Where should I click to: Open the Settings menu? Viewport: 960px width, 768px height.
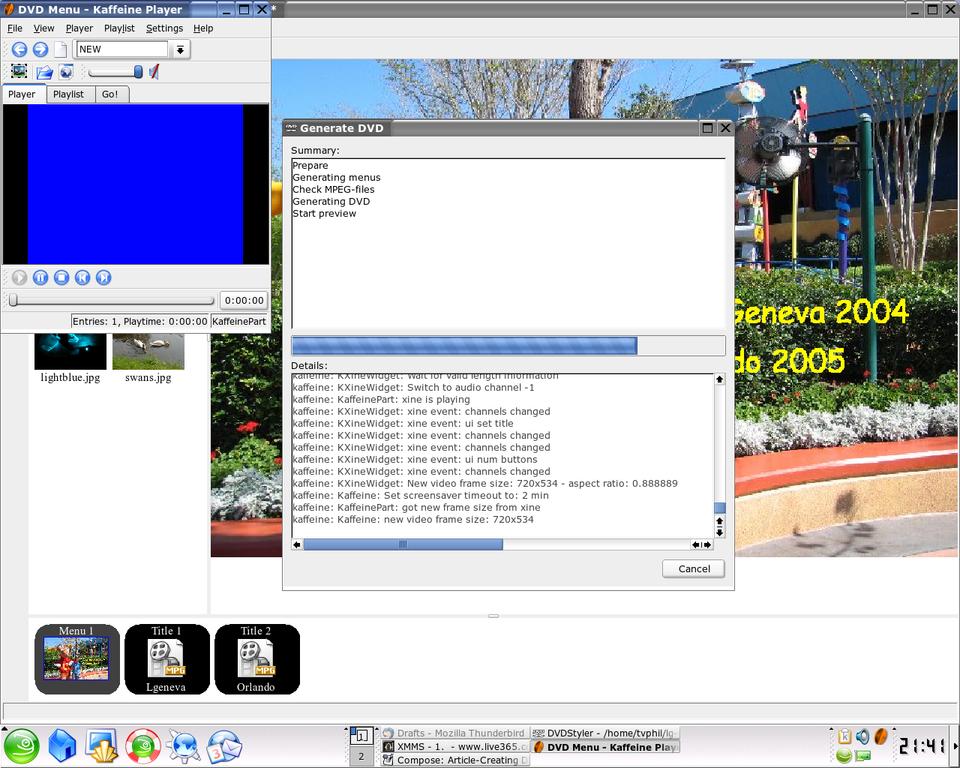(164, 28)
